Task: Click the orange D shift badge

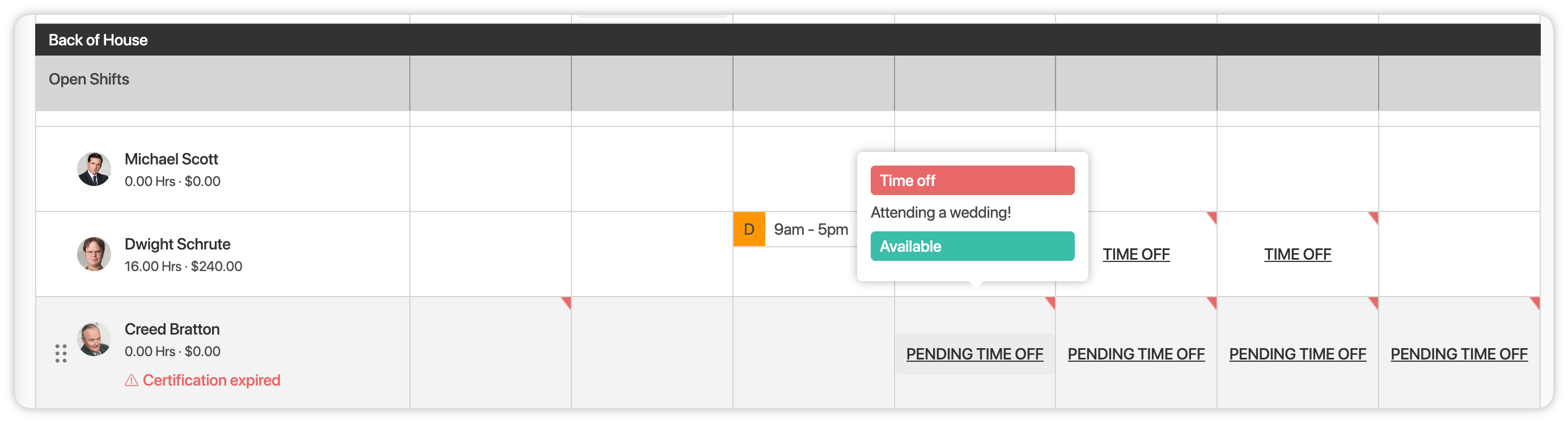Action: [x=749, y=230]
